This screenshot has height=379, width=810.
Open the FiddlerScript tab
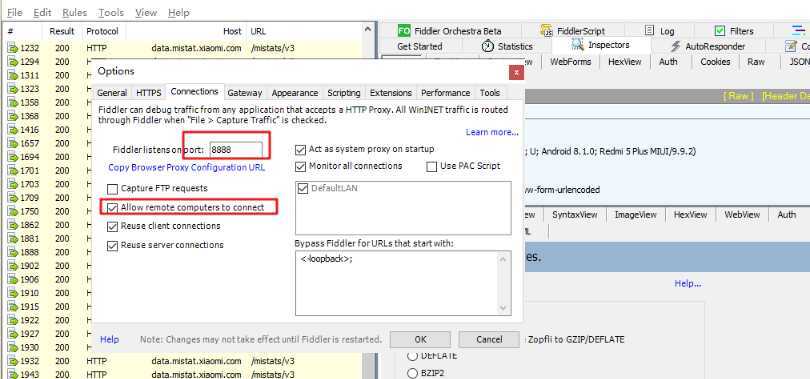[x=572, y=31]
